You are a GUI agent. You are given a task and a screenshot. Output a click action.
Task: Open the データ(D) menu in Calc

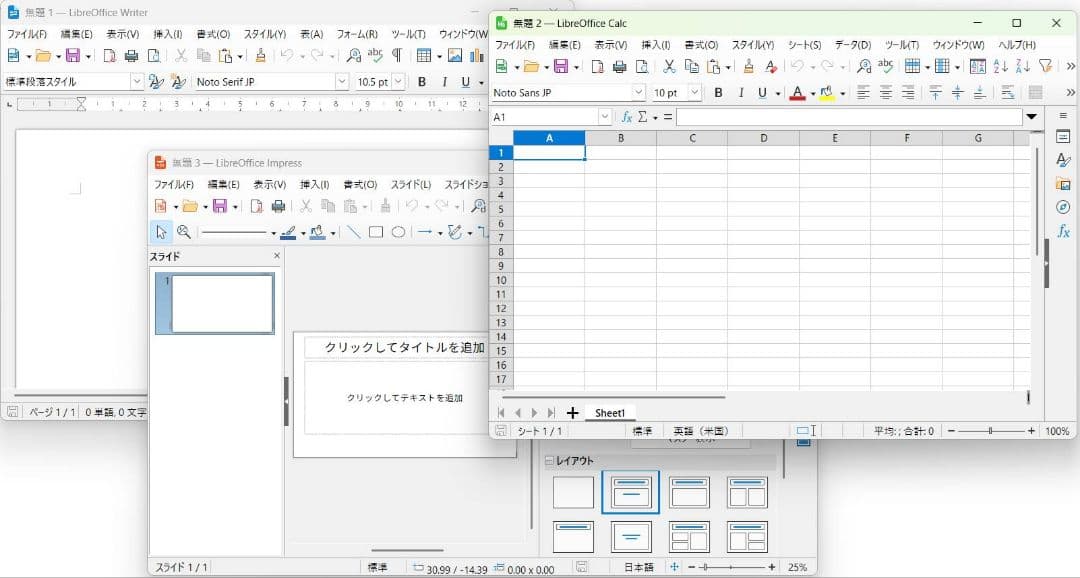click(x=853, y=44)
